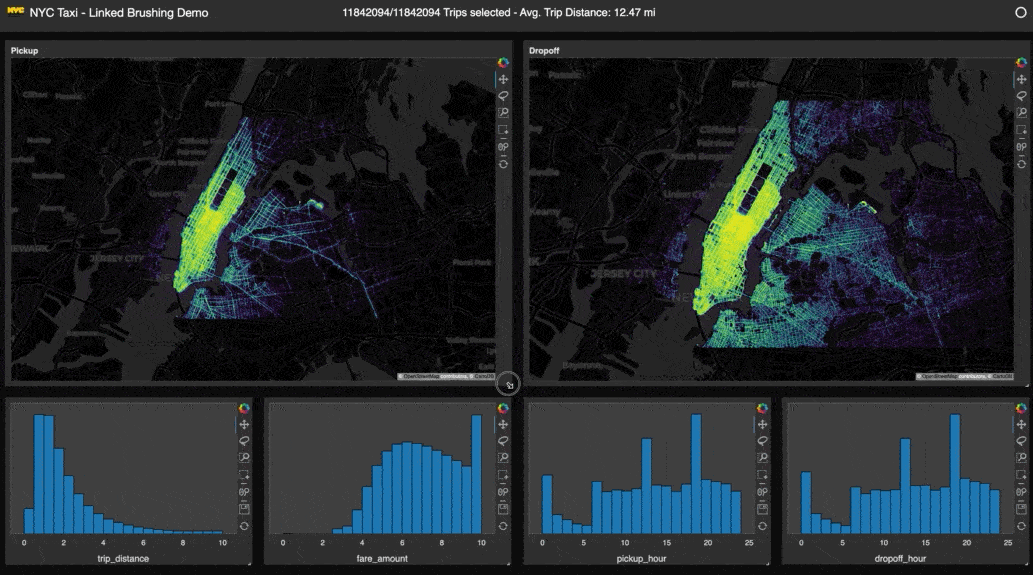Image resolution: width=1033 pixels, height=575 pixels.
Task: Click the circular busy indicator top right
Action: 1020,14
